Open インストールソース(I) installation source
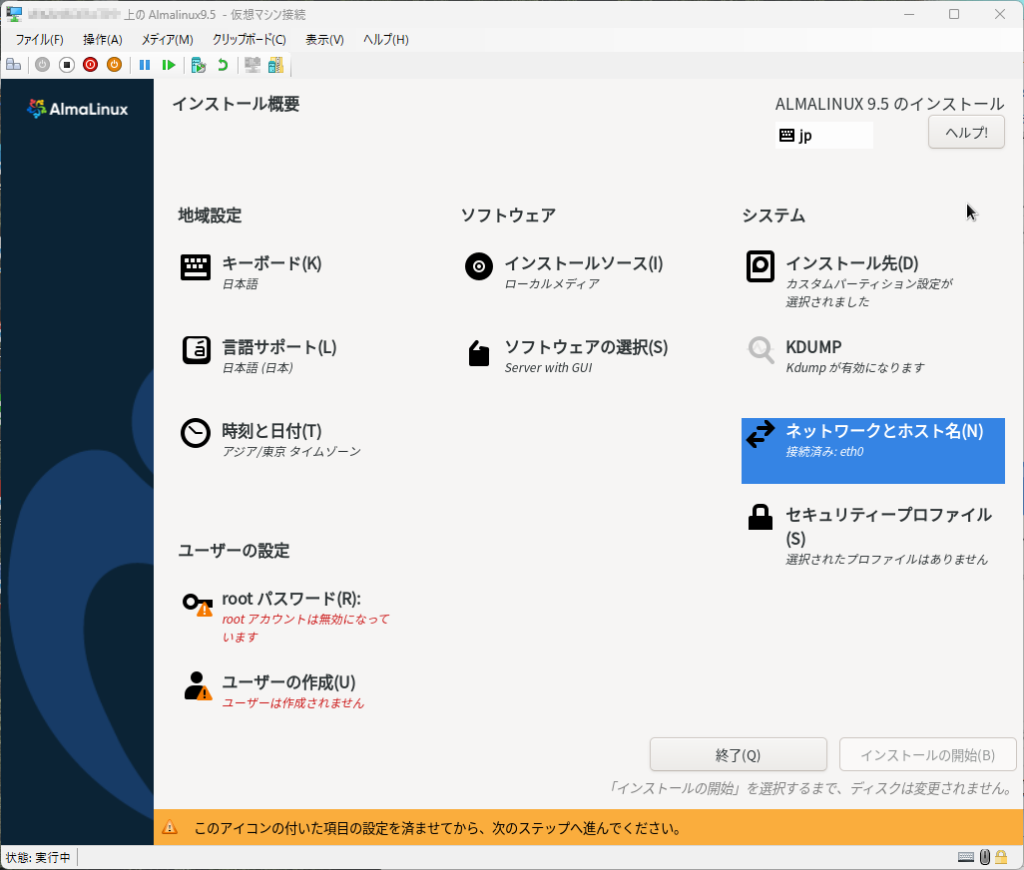Viewport: 1024px width, 870px height. pyautogui.click(x=583, y=264)
